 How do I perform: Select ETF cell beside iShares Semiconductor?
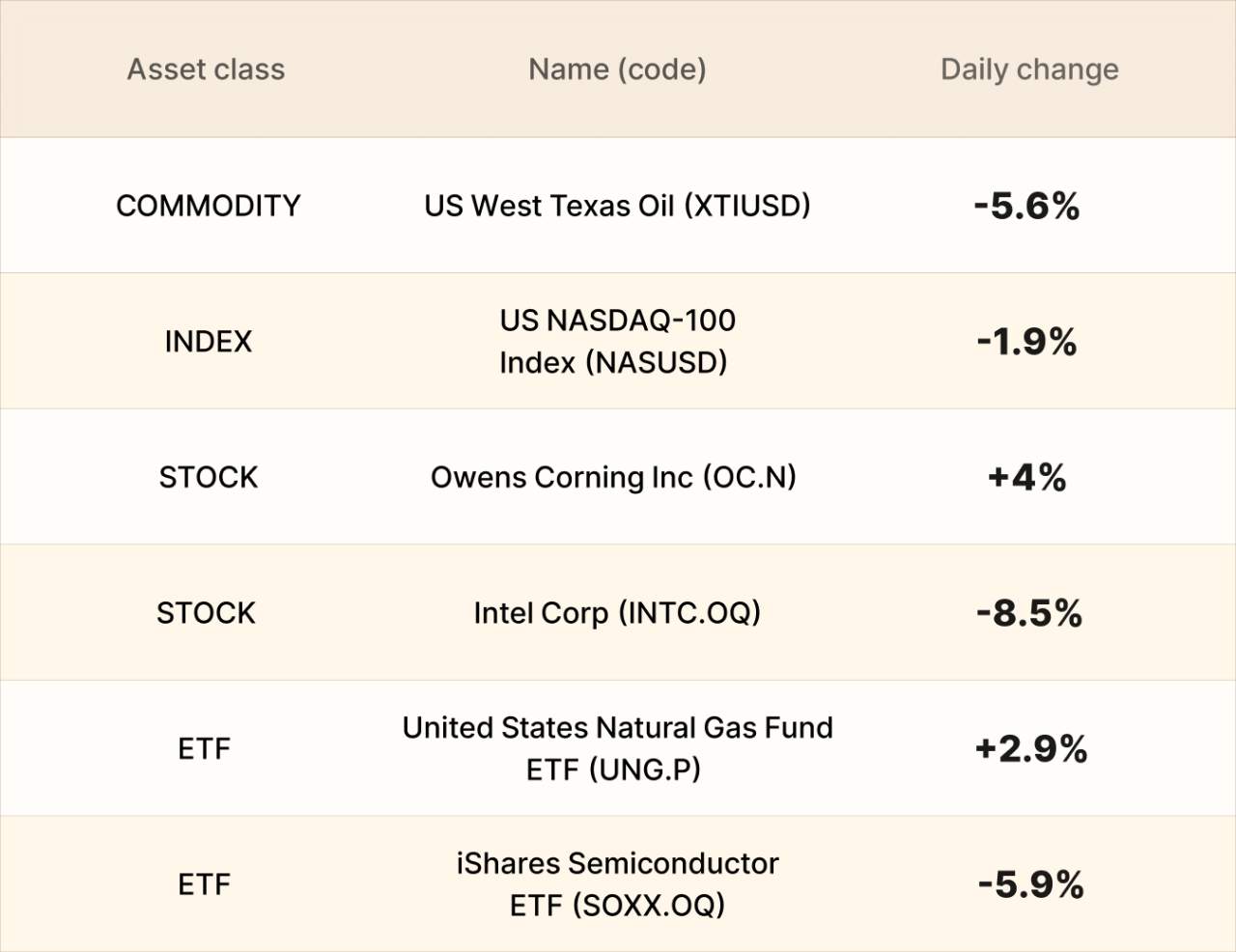click(x=204, y=884)
